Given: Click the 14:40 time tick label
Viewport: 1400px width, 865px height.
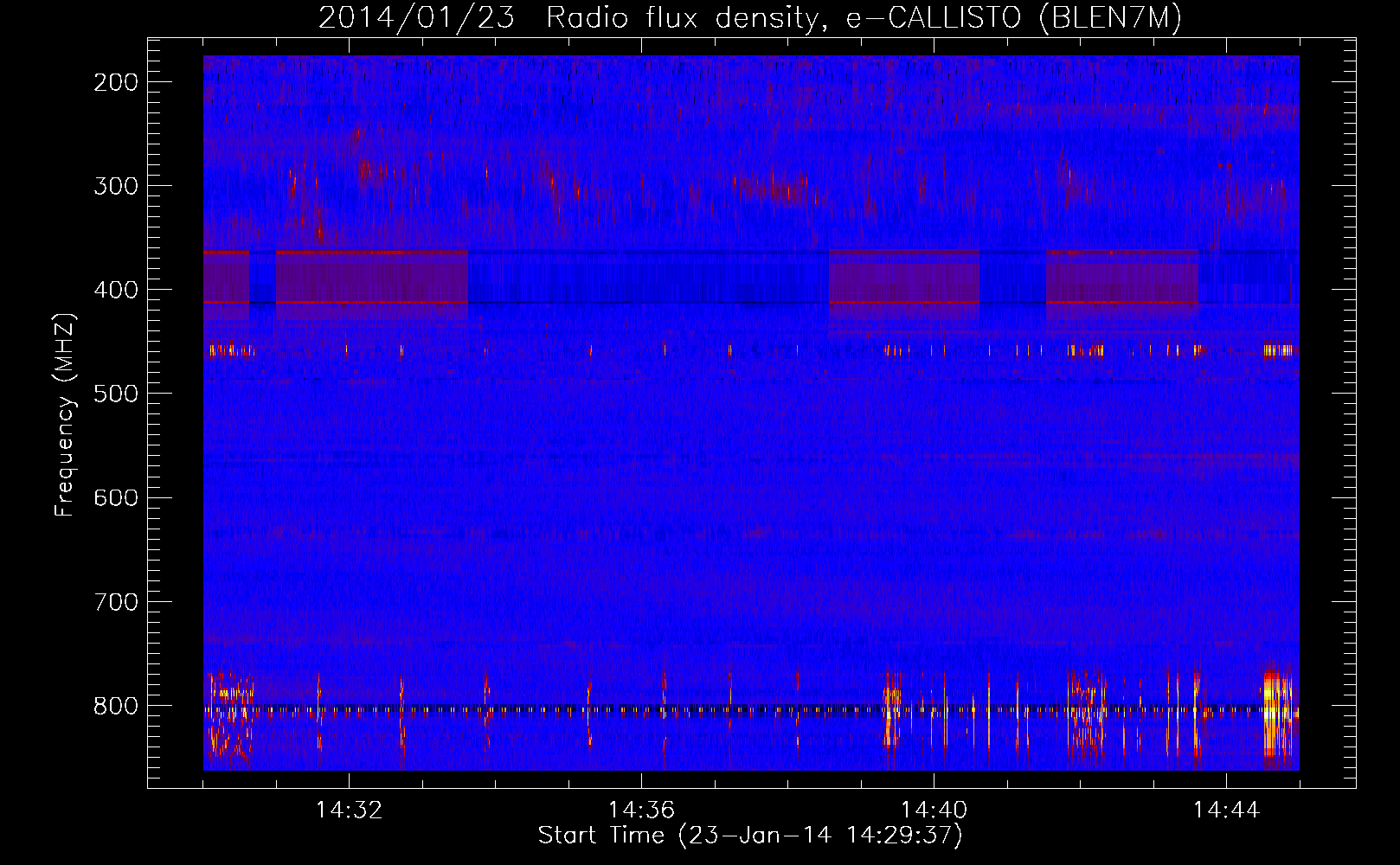Looking at the screenshot, I should (x=934, y=811).
